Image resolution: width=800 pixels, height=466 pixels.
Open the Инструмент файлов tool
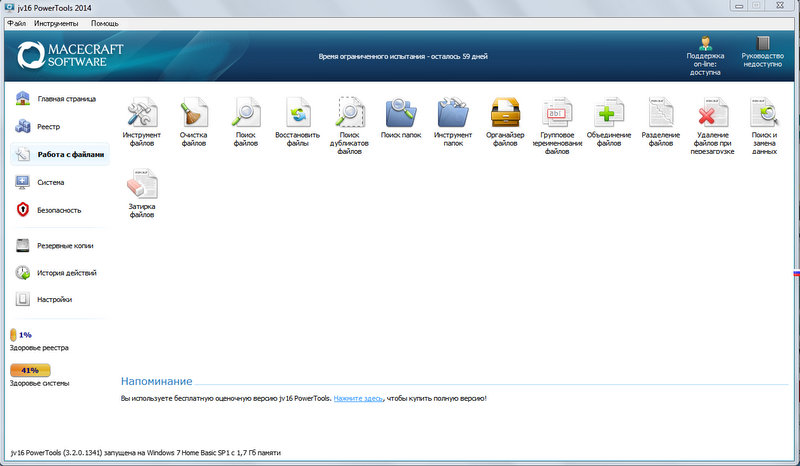click(x=141, y=121)
